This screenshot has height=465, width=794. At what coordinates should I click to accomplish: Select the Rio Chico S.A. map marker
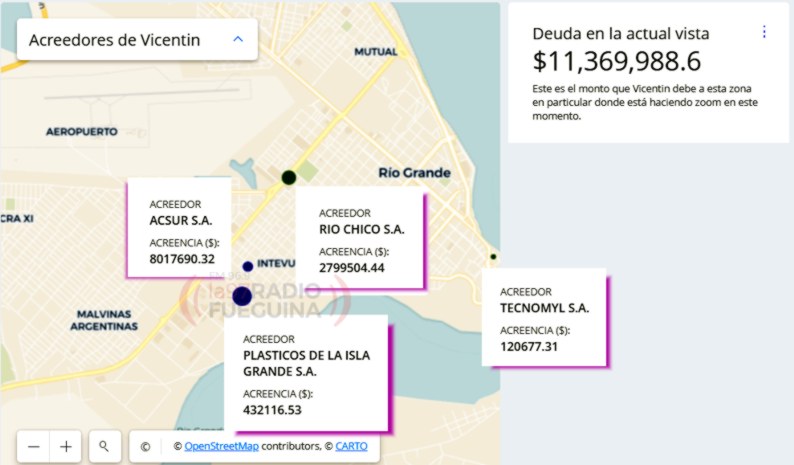289,177
